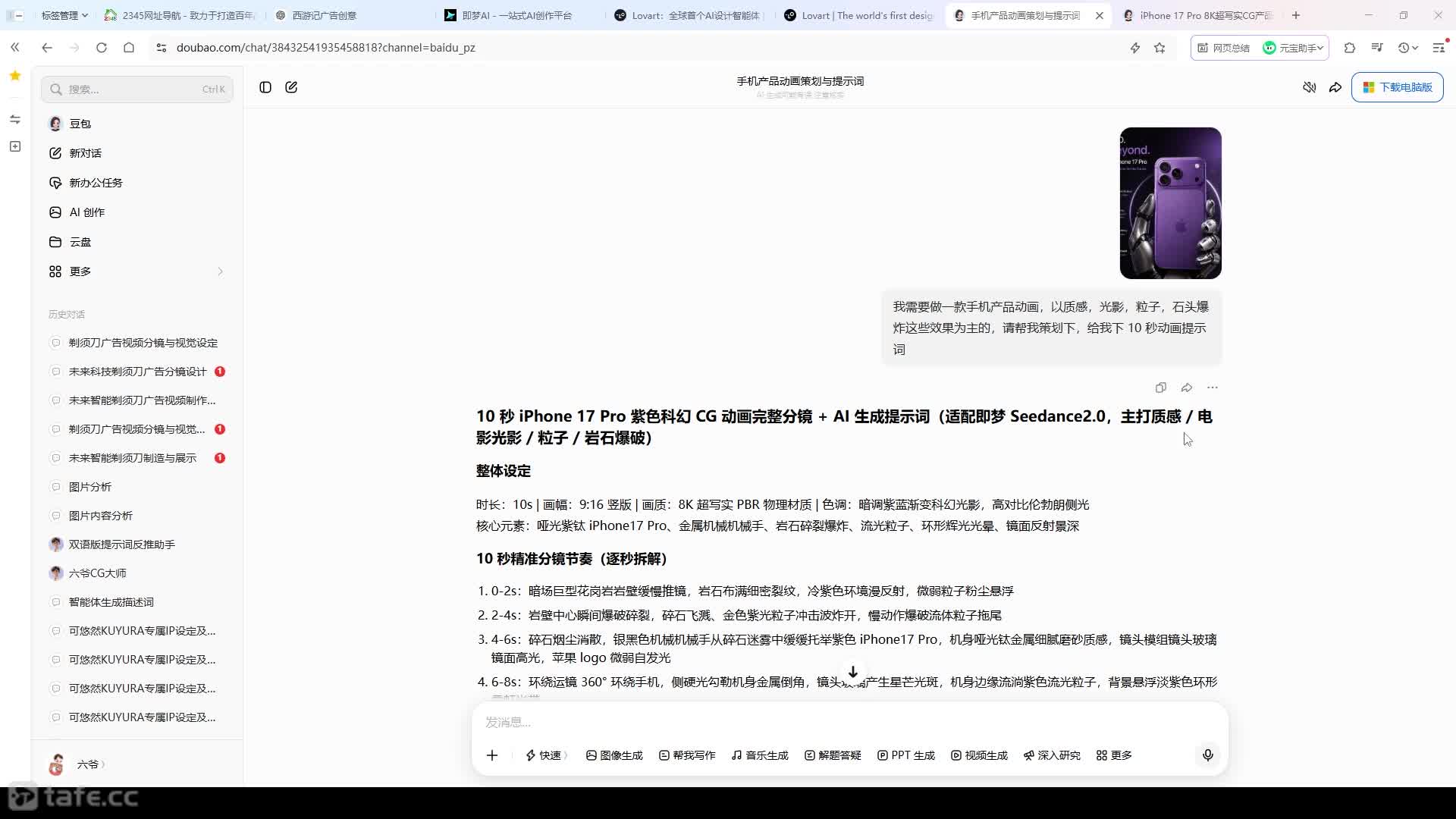The width and height of the screenshot is (1456, 819).
Task: Open the browser extensions puzzle icon
Action: tap(1350, 48)
